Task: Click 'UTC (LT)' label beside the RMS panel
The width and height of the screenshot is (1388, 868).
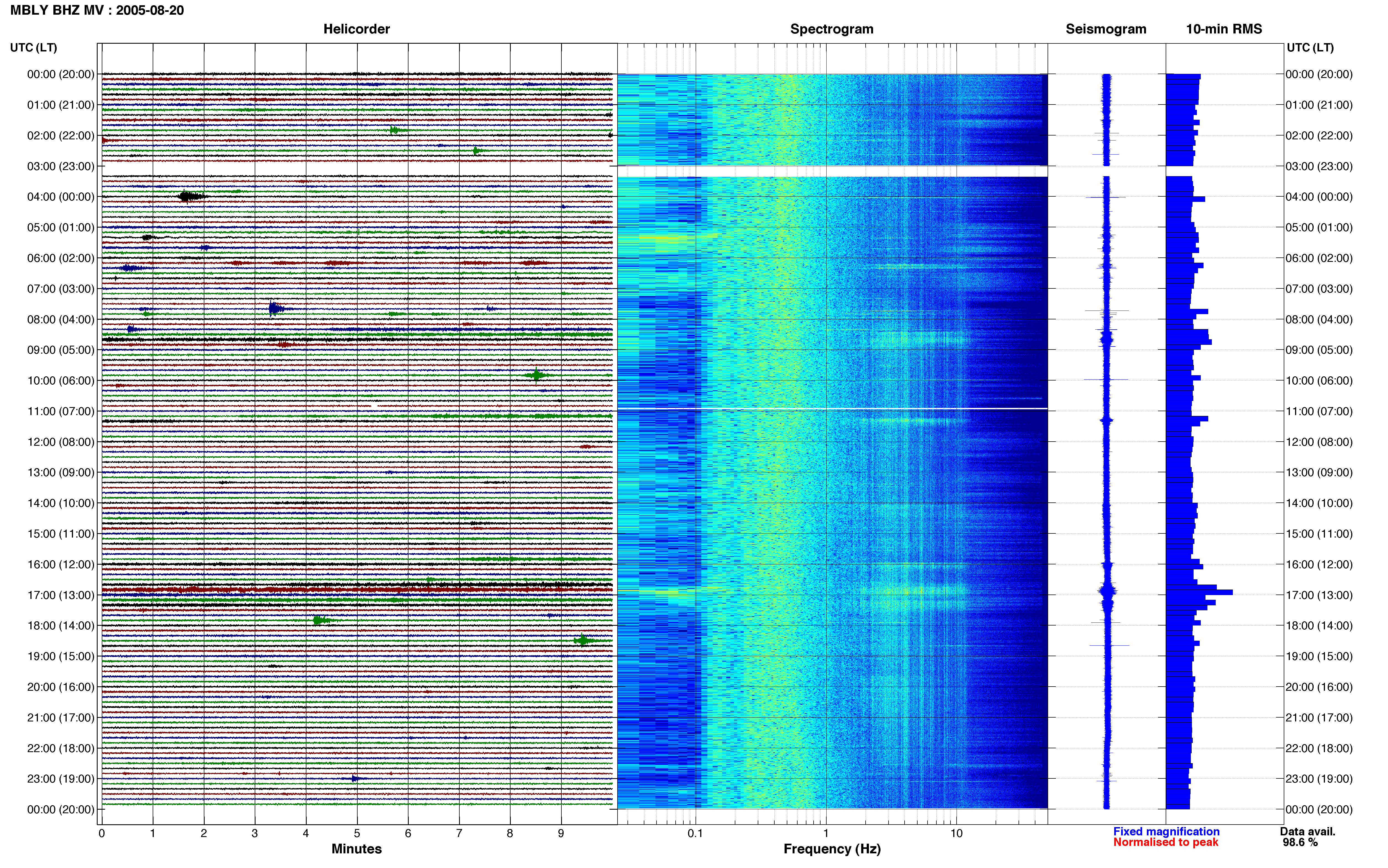Action: [x=1310, y=48]
